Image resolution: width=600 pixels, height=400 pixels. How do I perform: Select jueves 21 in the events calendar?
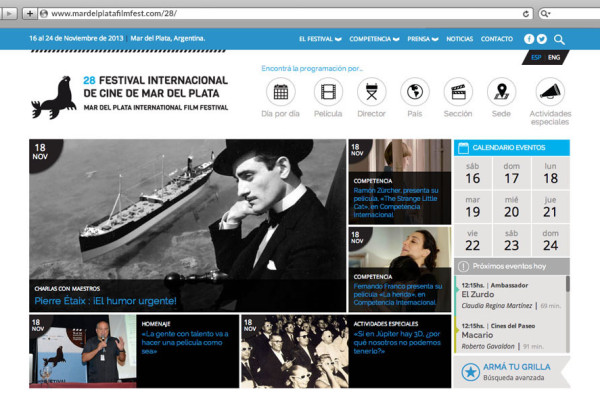[x=551, y=207]
